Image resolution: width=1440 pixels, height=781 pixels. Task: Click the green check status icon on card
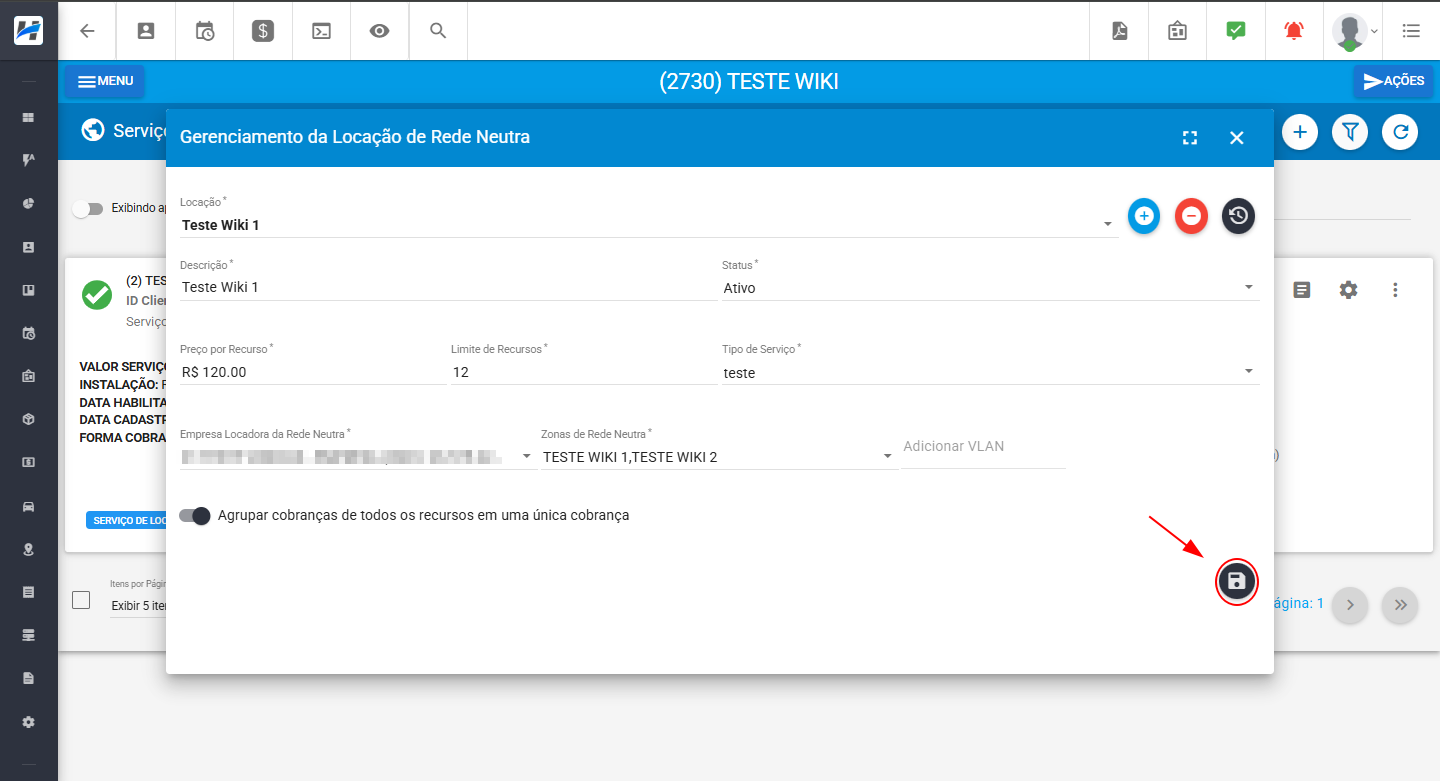point(97,294)
